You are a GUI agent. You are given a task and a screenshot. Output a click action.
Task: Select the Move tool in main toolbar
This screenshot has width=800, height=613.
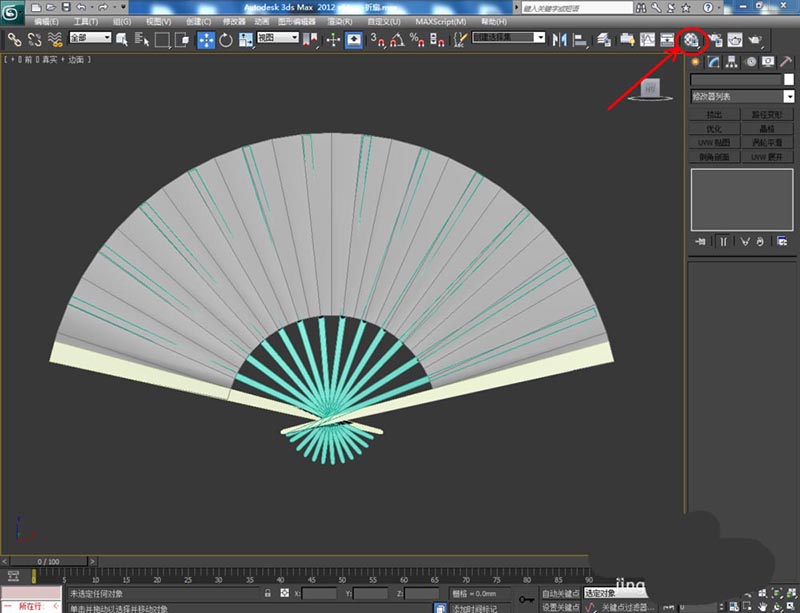(206, 40)
